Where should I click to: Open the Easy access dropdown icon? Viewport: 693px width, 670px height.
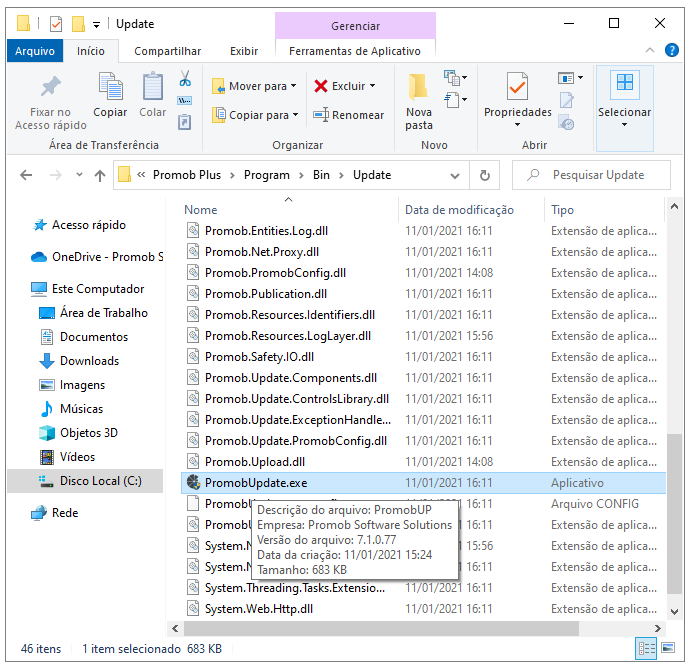[x=455, y=100]
